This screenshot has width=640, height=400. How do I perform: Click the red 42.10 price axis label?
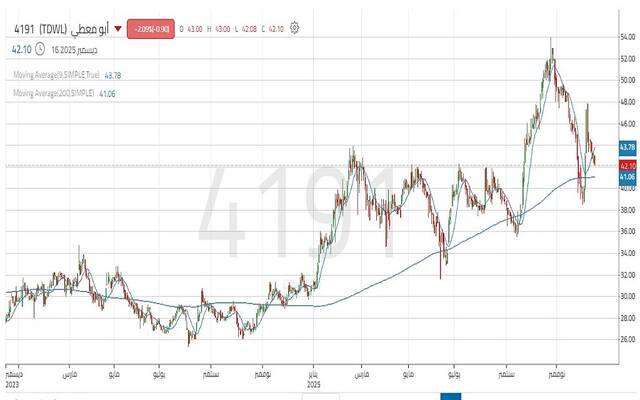(628, 165)
